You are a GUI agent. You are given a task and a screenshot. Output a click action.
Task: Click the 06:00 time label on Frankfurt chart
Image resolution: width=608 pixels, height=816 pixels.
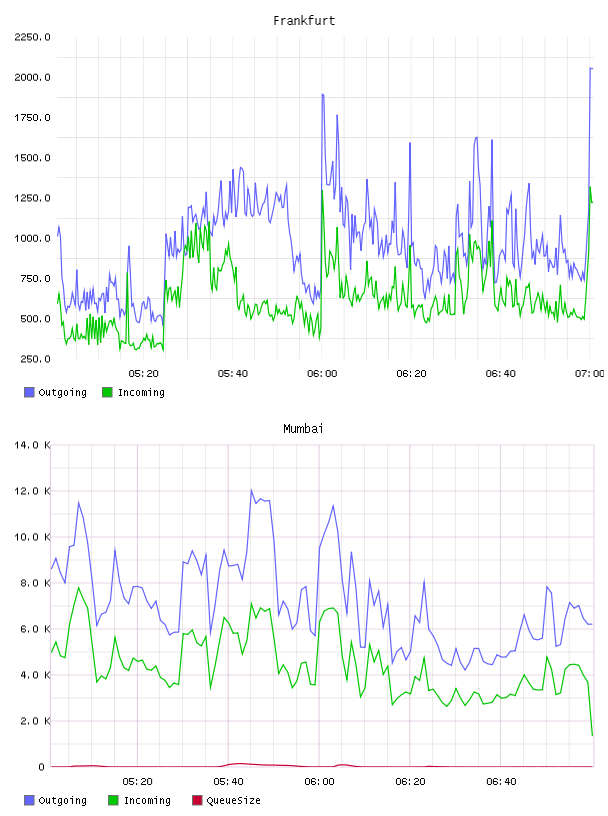(322, 374)
